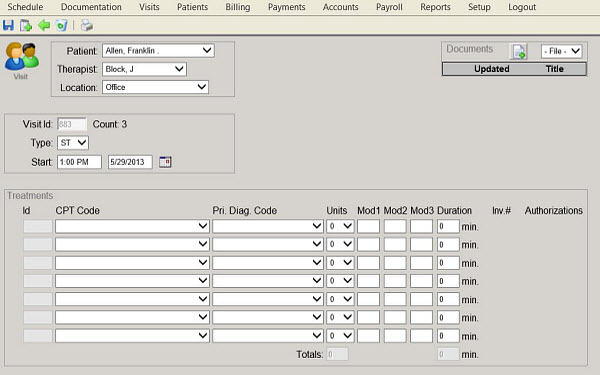Open the last row CPT Code dropdown

click(x=132, y=336)
